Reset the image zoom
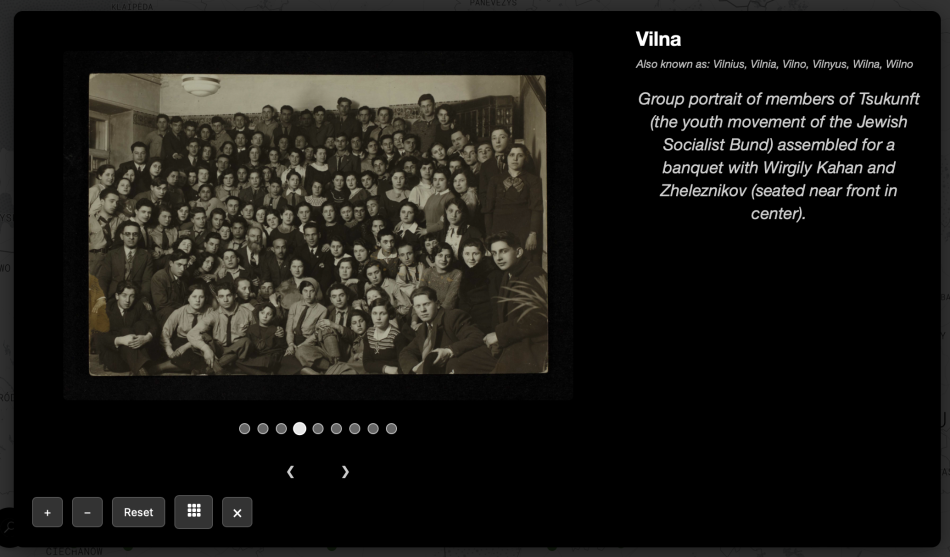The width and height of the screenshot is (950, 557). click(x=138, y=512)
